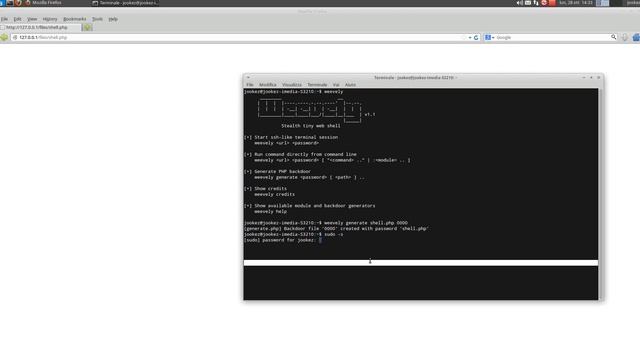Click the new tab button in Firefox

pos(87,27)
